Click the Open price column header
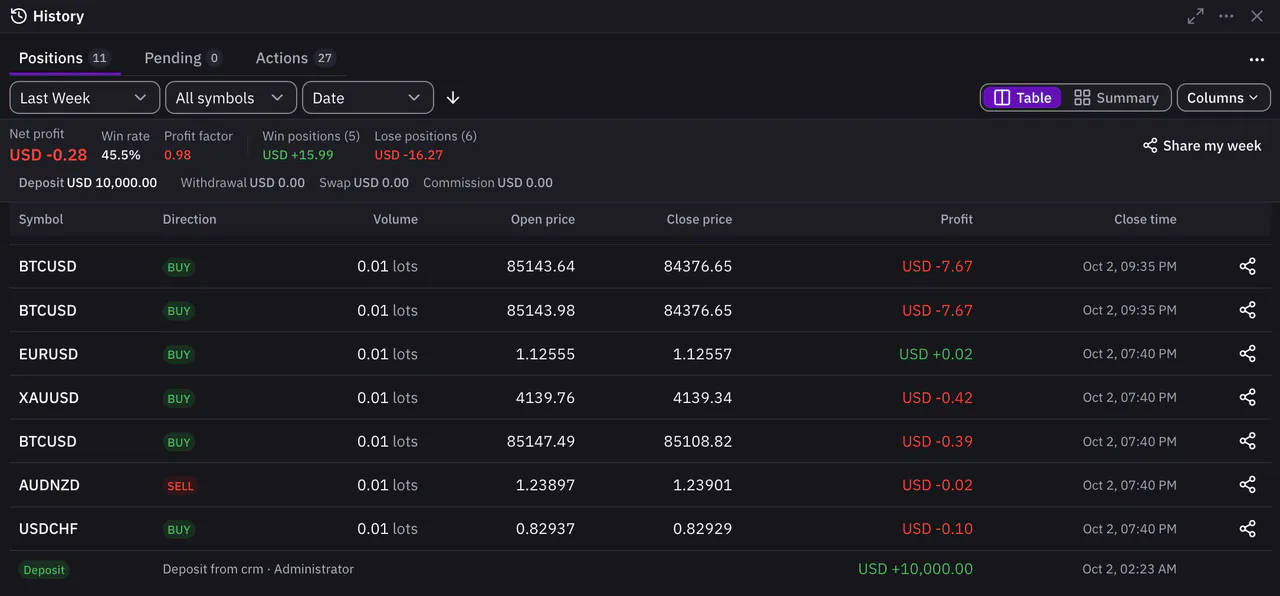This screenshot has width=1280, height=596. (543, 219)
